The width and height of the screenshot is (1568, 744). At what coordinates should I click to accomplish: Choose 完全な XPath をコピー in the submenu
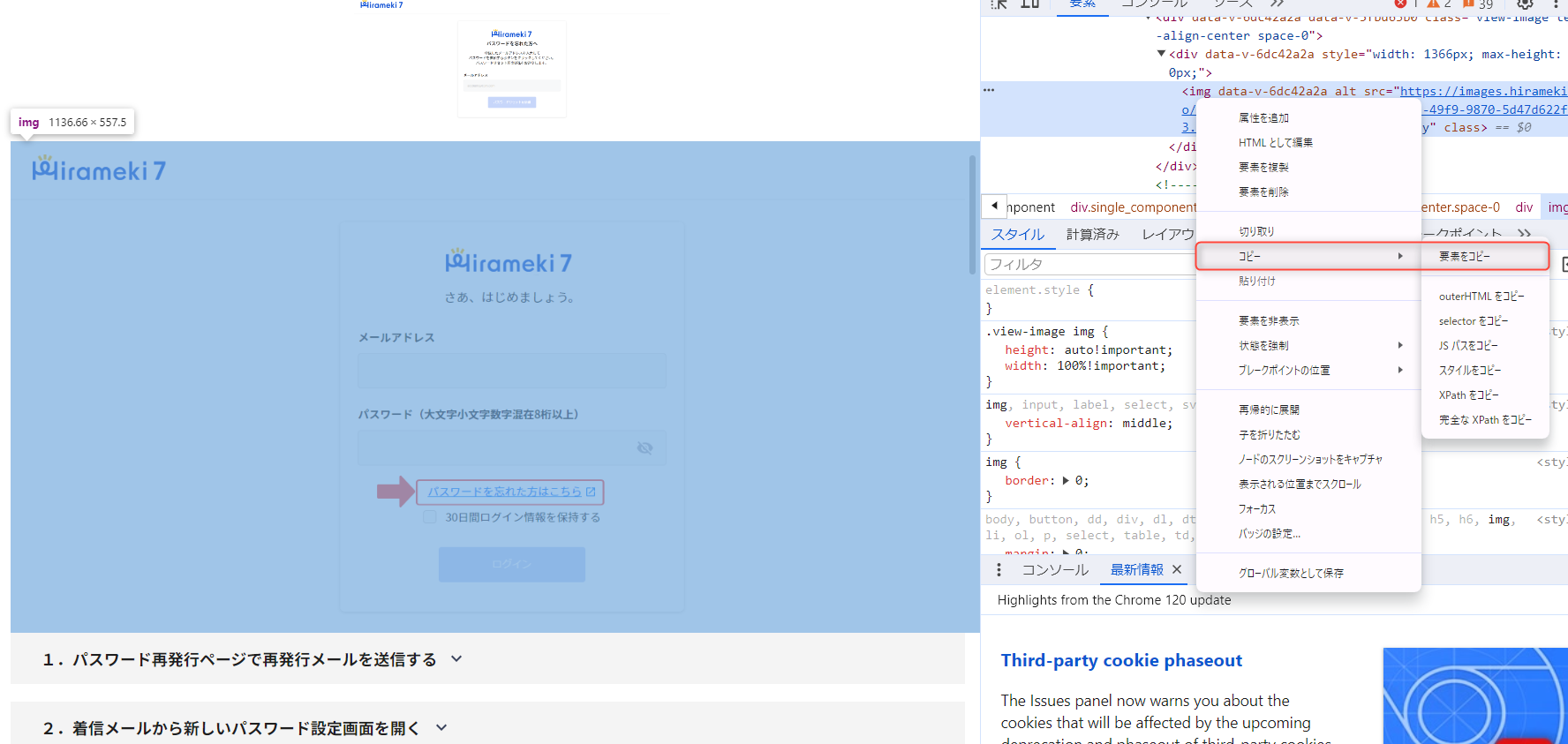(1485, 419)
